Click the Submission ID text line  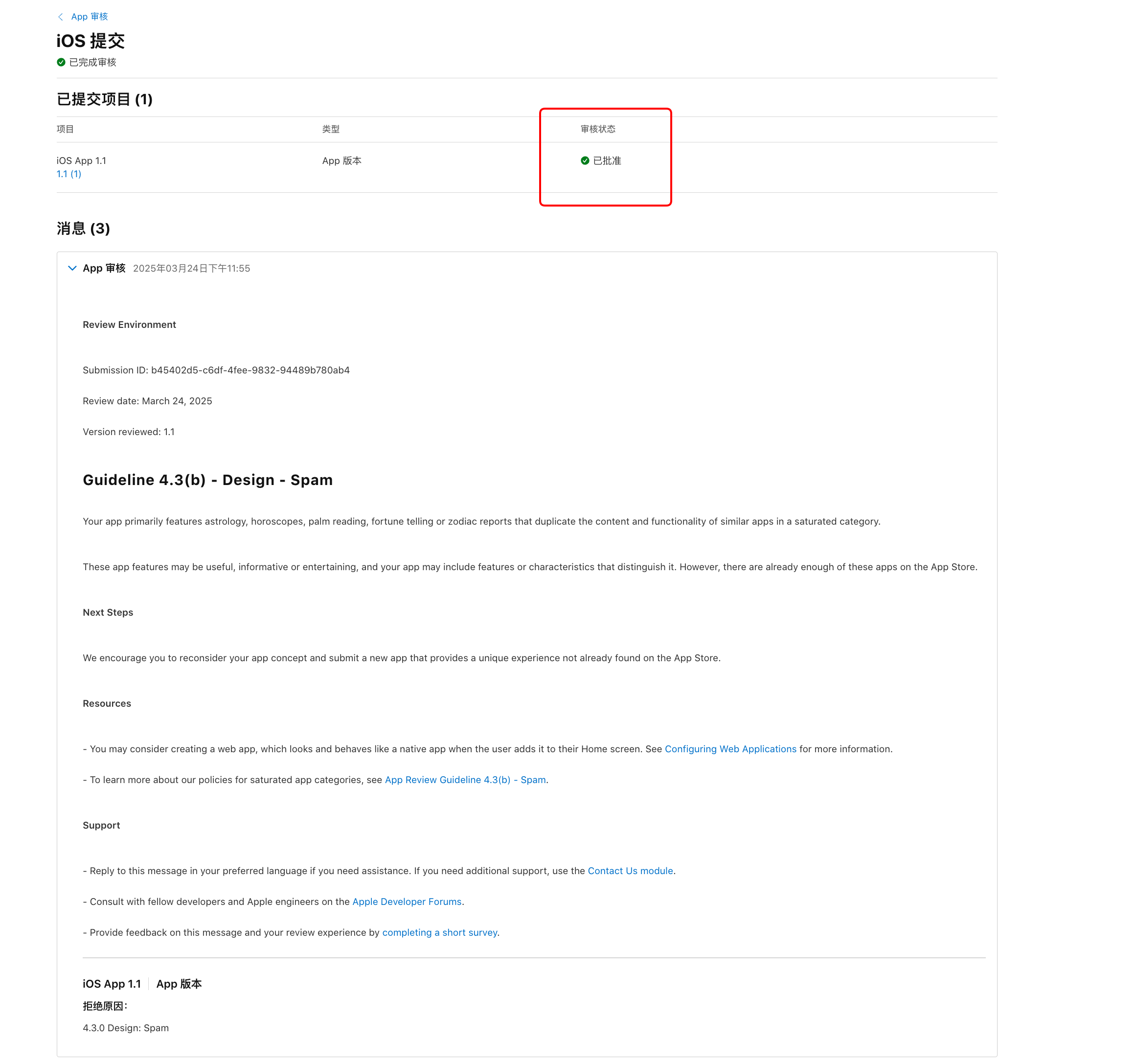(x=216, y=370)
